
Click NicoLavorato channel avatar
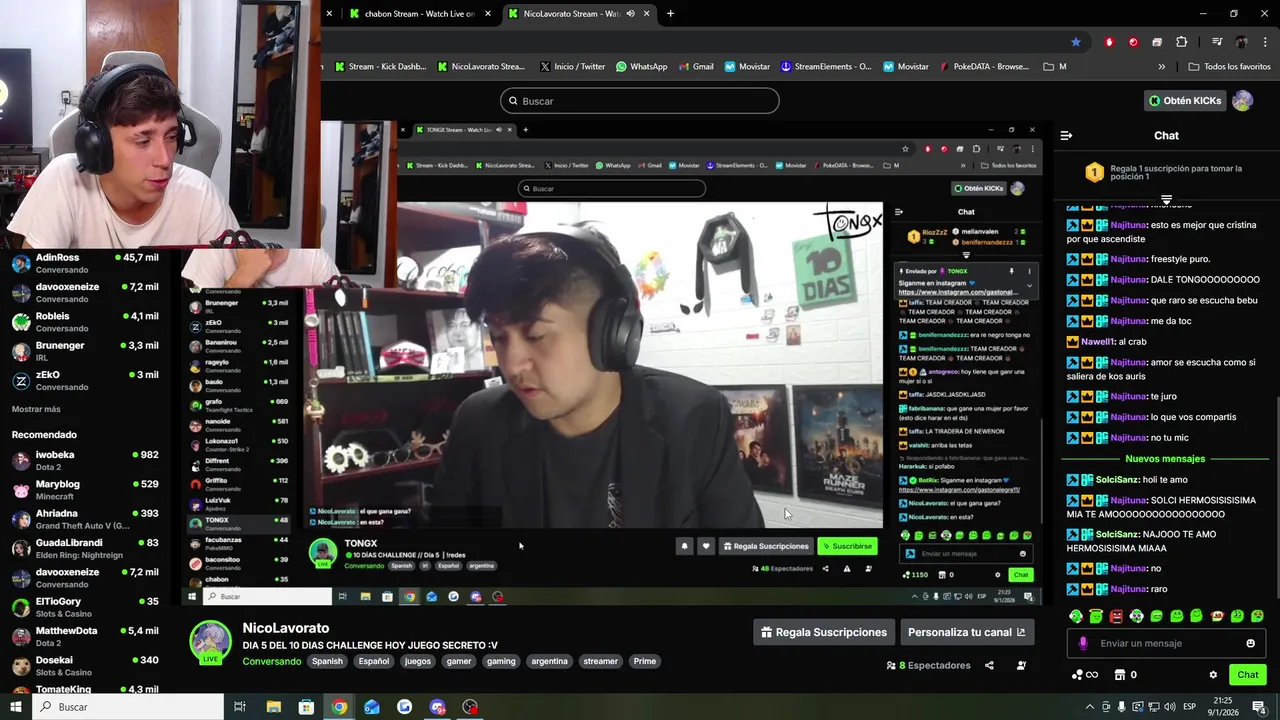click(x=211, y=641)
